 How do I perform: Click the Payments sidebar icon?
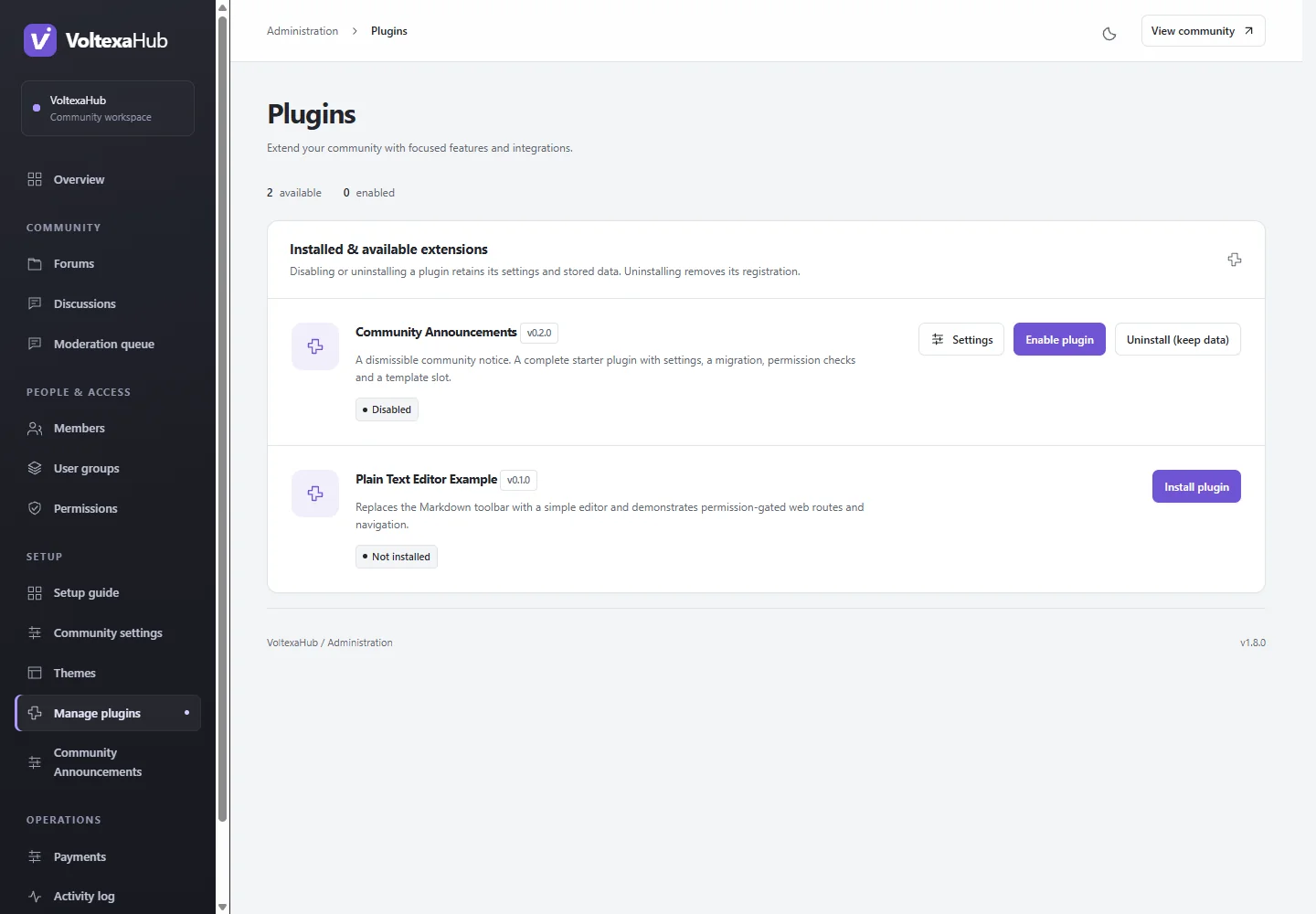pyautogui.click(x=35, y=856)
